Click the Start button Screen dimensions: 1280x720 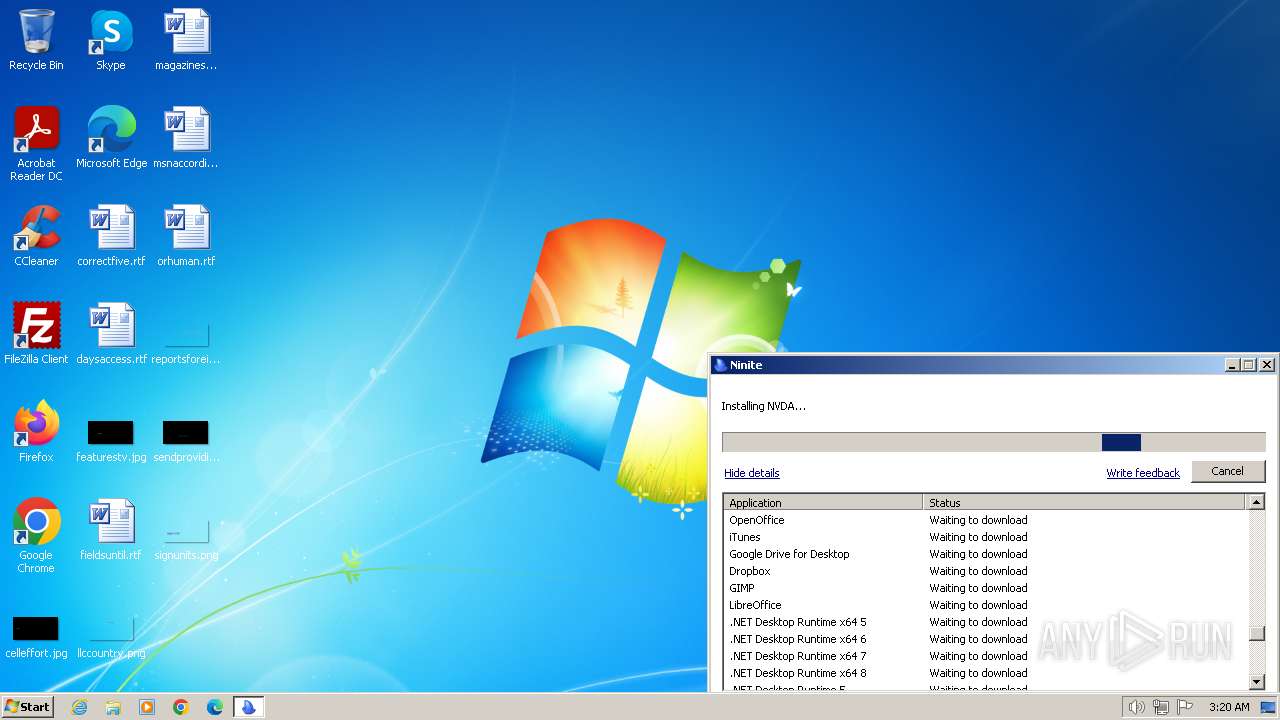pyautogui.click(x=28, y=707)
